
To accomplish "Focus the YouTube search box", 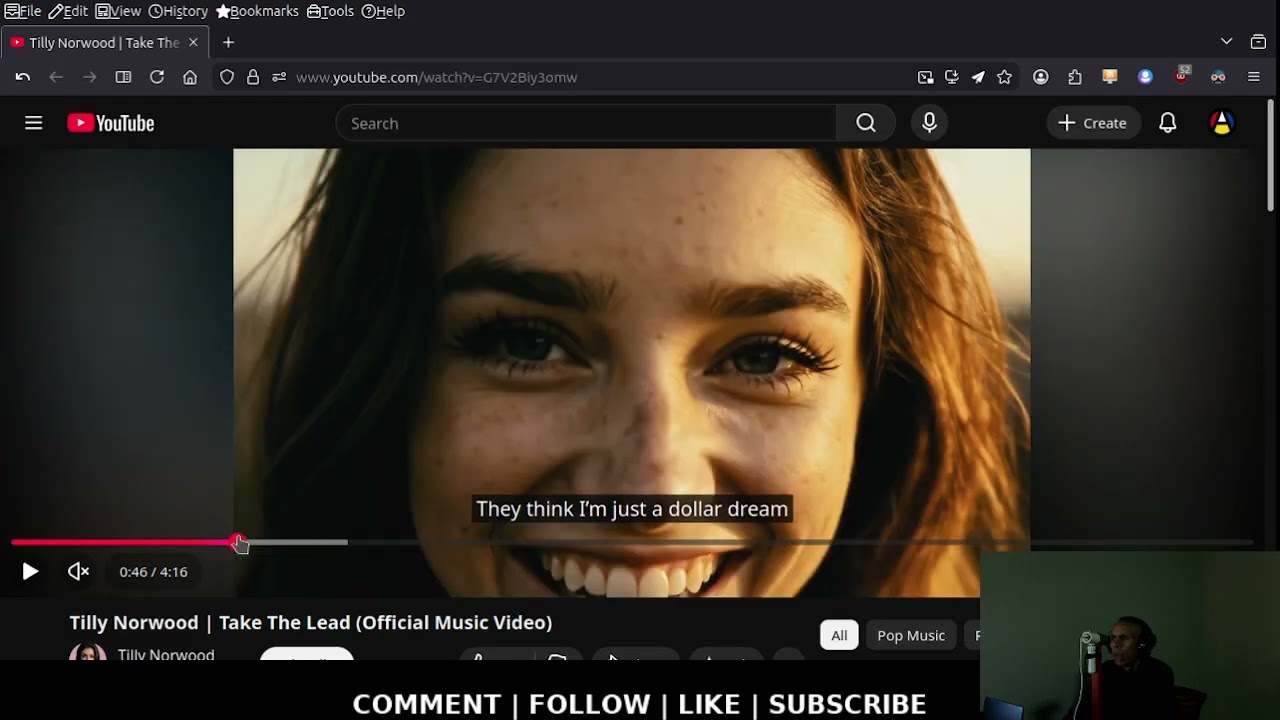I will pyautogui.click(x=586, y=123).
